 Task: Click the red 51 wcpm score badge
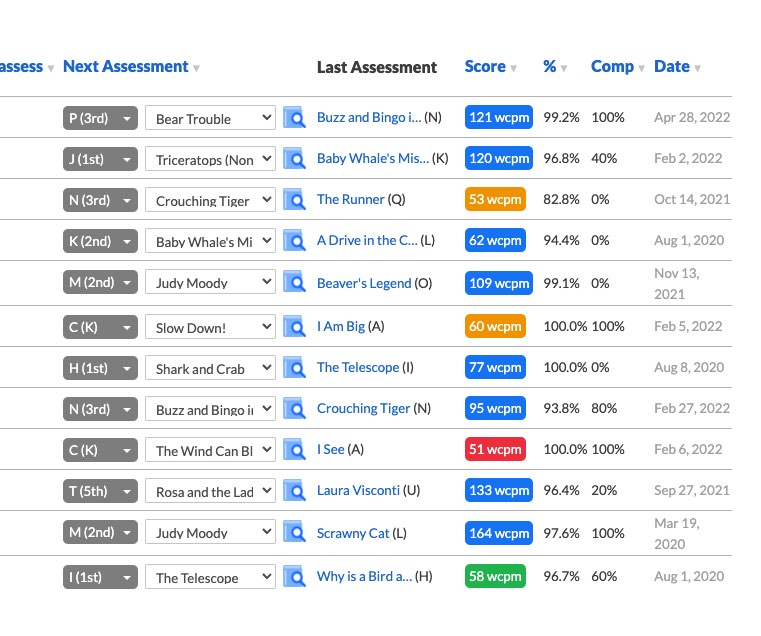coord(495,450)
